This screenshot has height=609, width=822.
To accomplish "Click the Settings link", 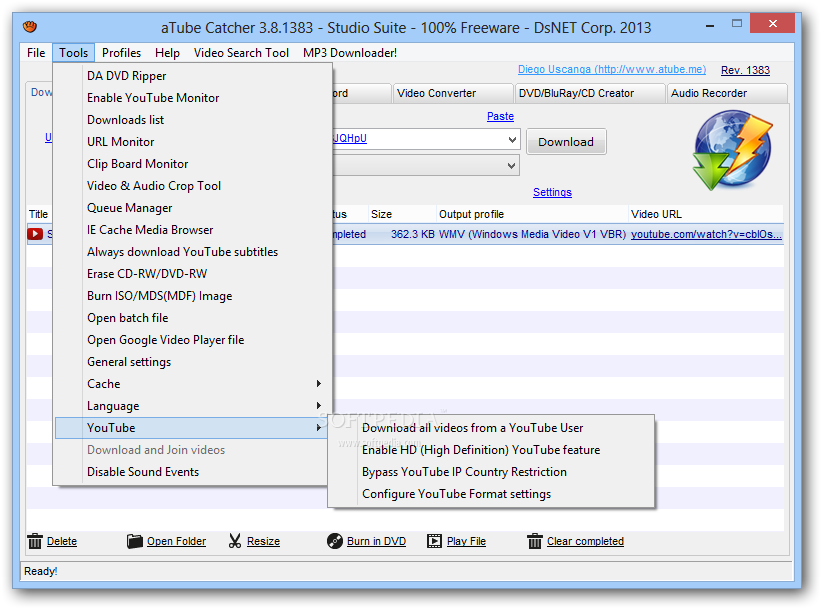I will pyautogui.click(x=552, y=192).
